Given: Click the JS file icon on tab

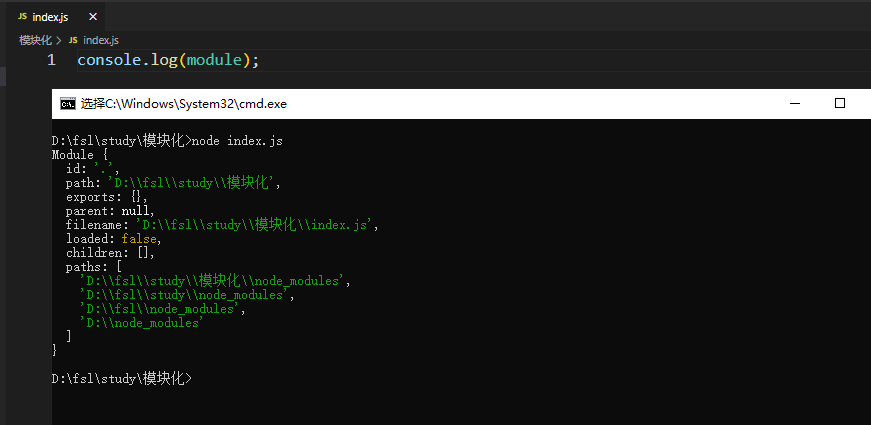Looking at the screenshot, I should (x=22, y=17).
